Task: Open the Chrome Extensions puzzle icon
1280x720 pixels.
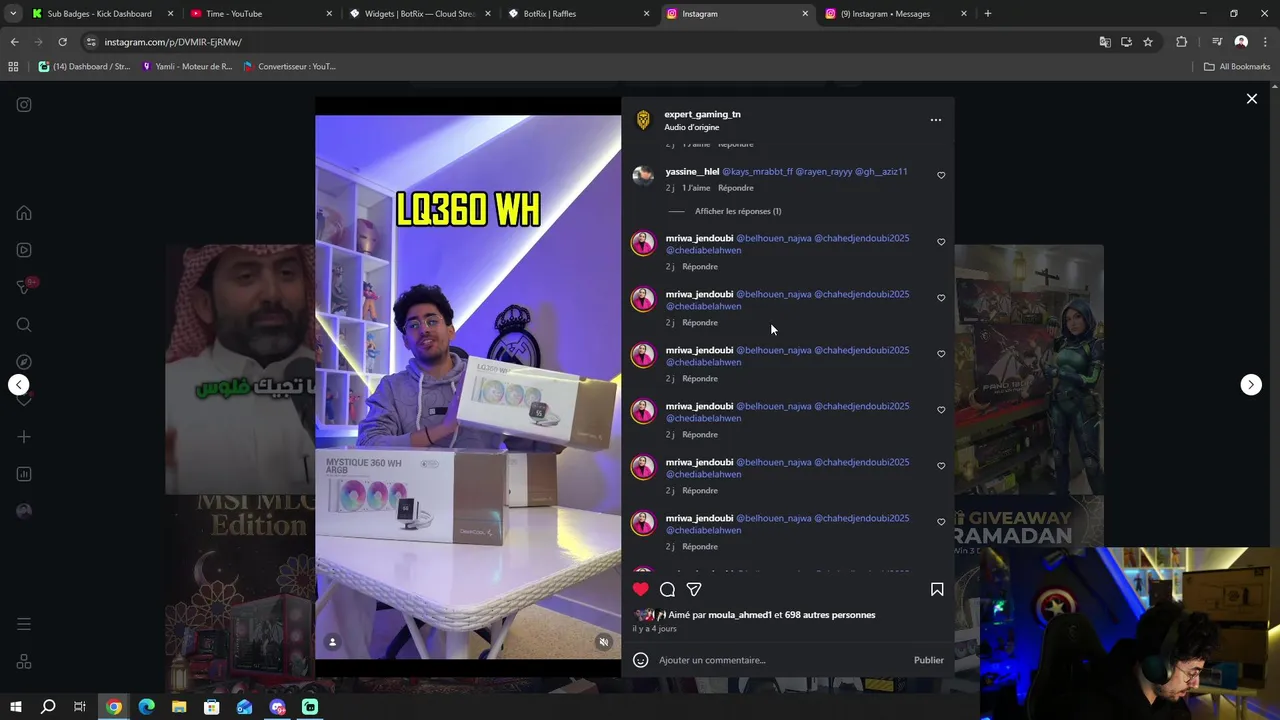Action: 1182,42
